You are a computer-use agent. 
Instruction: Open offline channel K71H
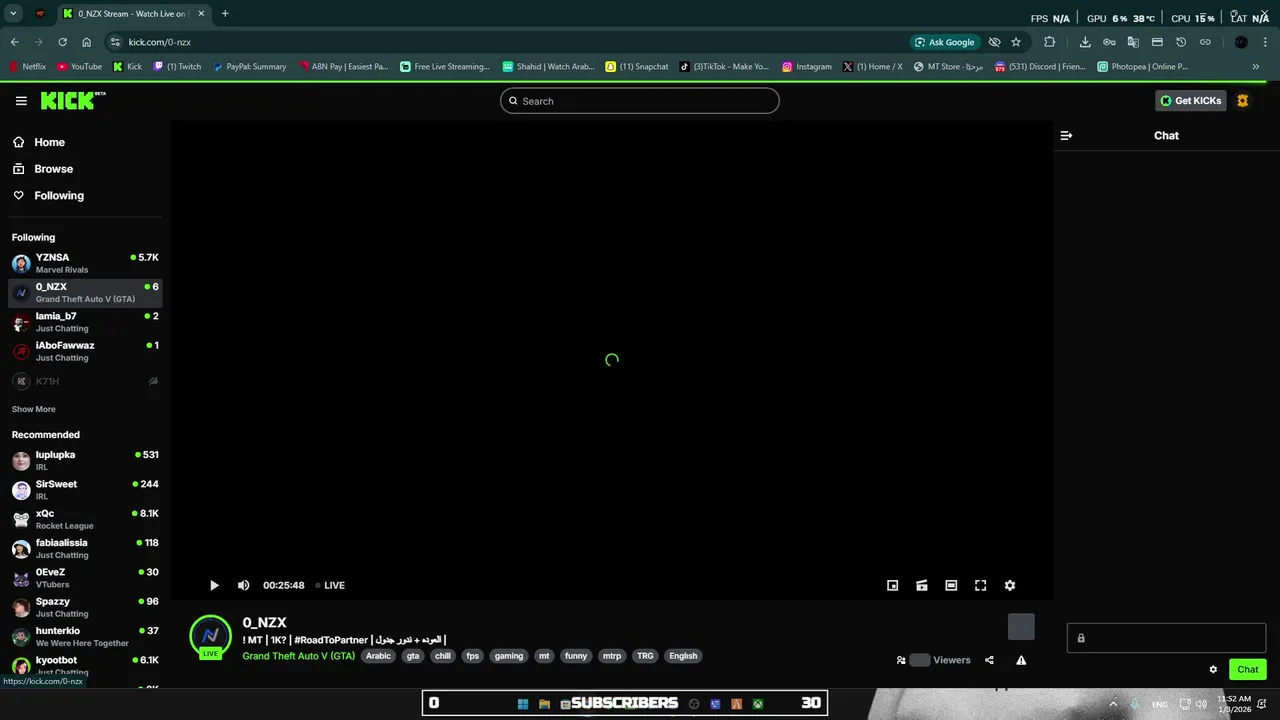click(x=85, y=381)
